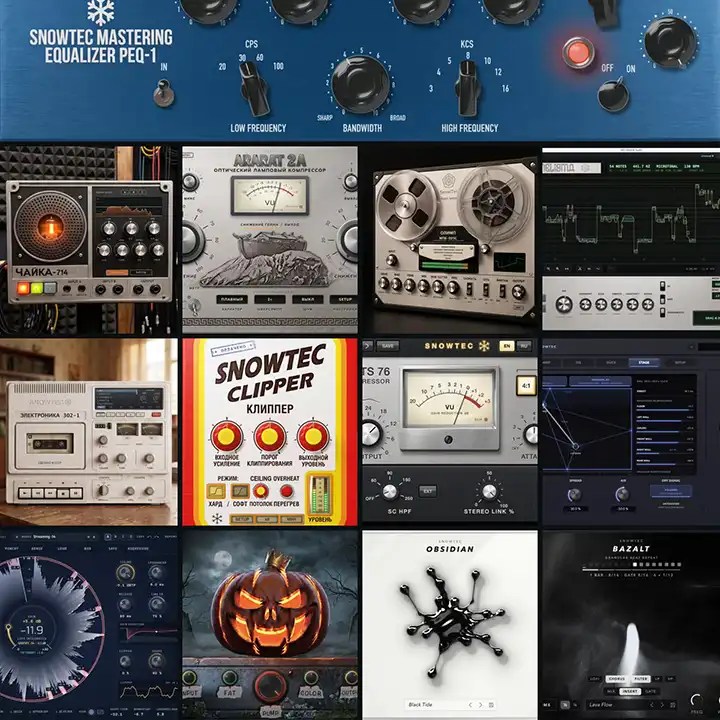Switch to the Setup tab in room plugin
This screenshot has height=720, width=720.
pyautogui.click(x=680, y=363)
